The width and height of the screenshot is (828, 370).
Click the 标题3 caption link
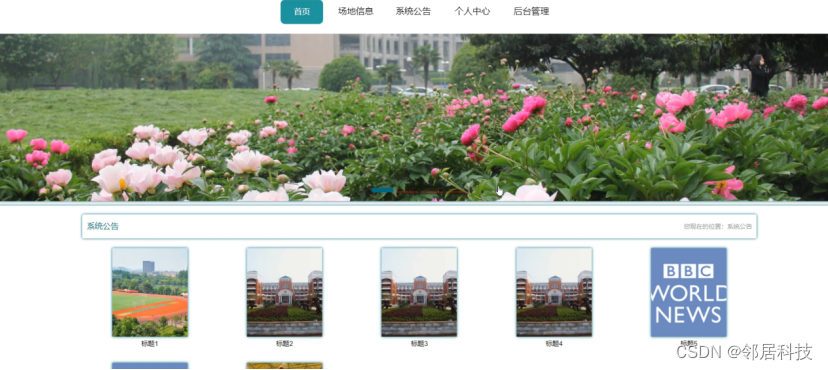click(x=419, y=344)
